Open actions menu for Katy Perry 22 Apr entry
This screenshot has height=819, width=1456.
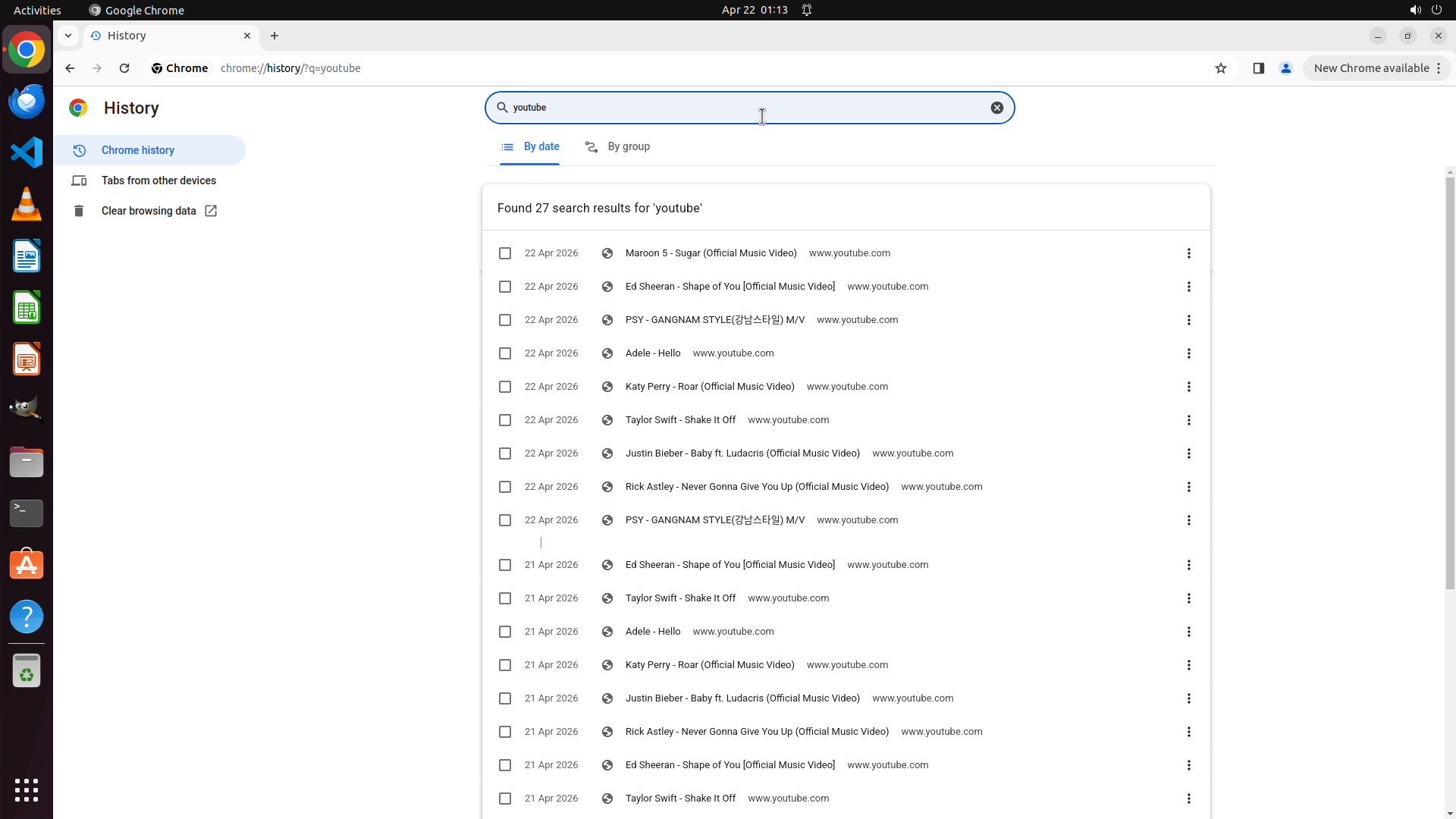pos(1188,387)
